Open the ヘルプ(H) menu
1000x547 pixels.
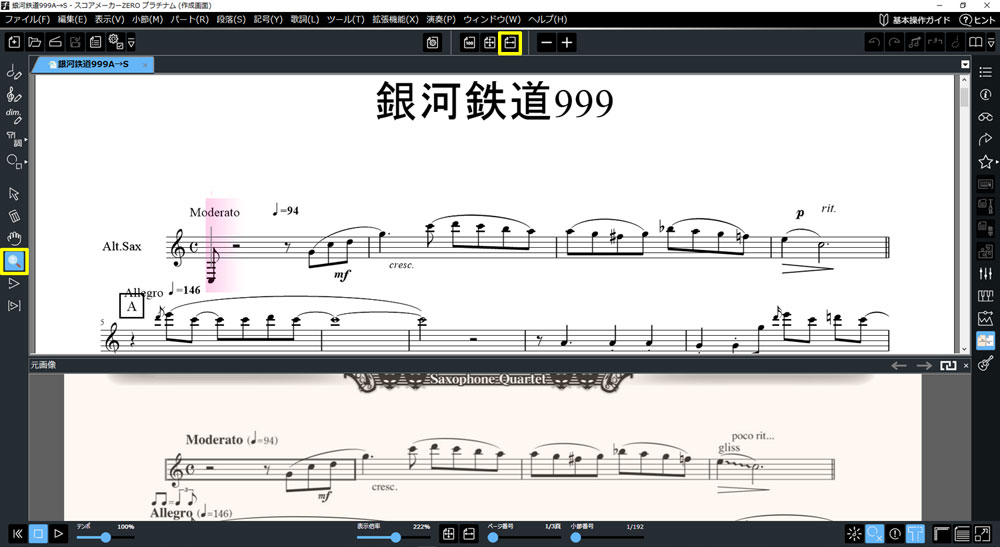point(547,19)
